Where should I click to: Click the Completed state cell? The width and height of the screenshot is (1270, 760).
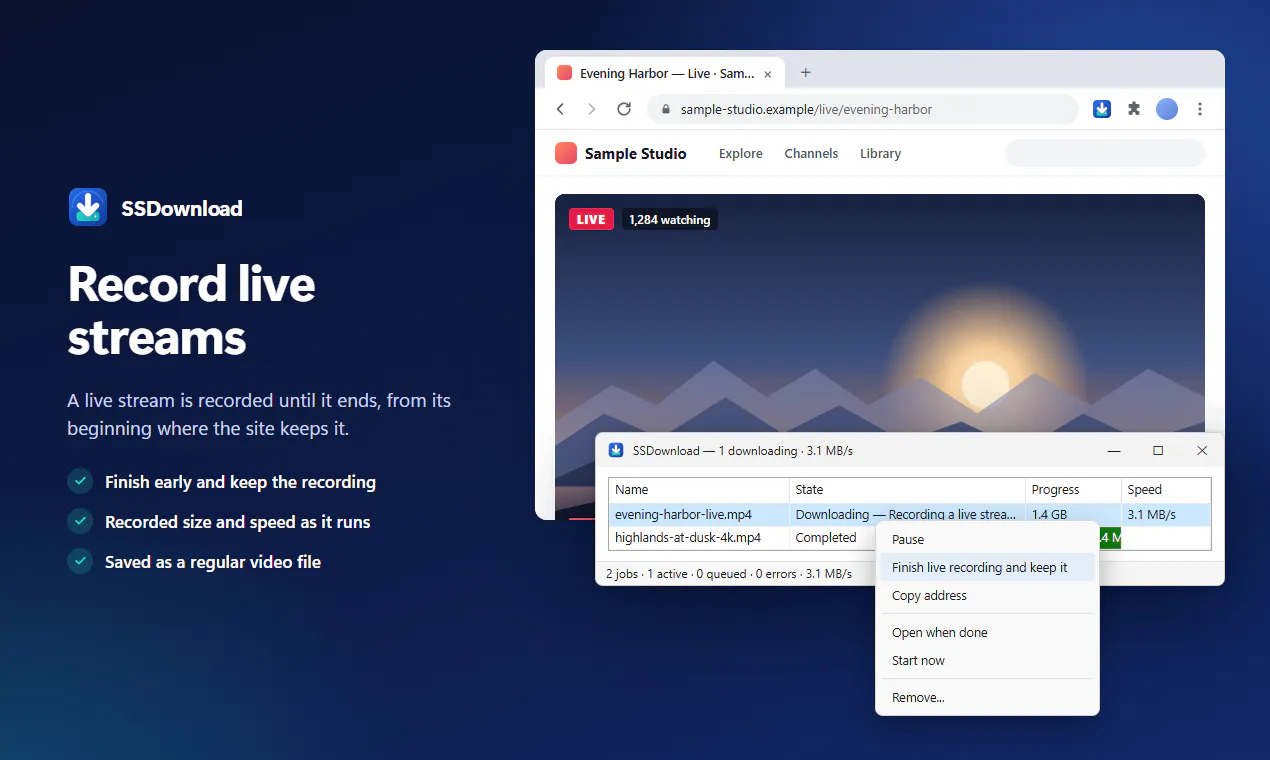click(826, 537)
